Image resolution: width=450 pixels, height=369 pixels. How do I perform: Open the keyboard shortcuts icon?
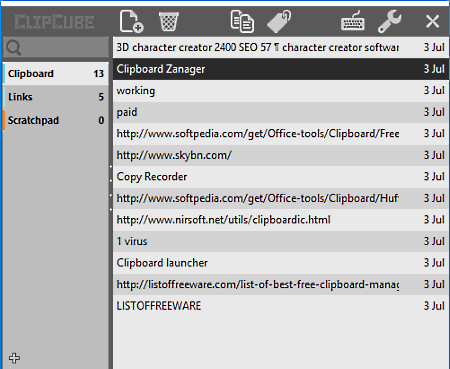click(x=353, y=21)
